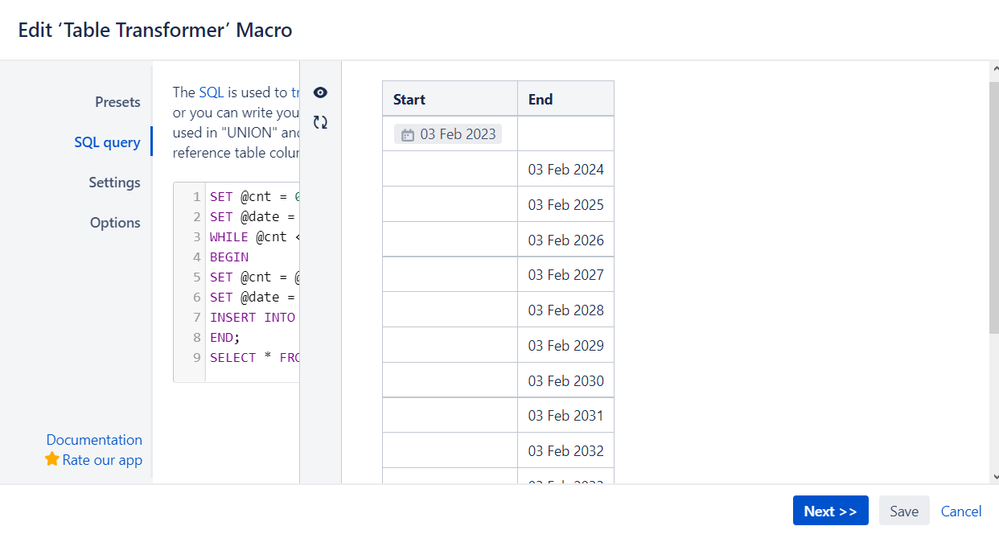999x534 pixels.
Task: Click the Start column header
Action: click(x=449, y=99)
